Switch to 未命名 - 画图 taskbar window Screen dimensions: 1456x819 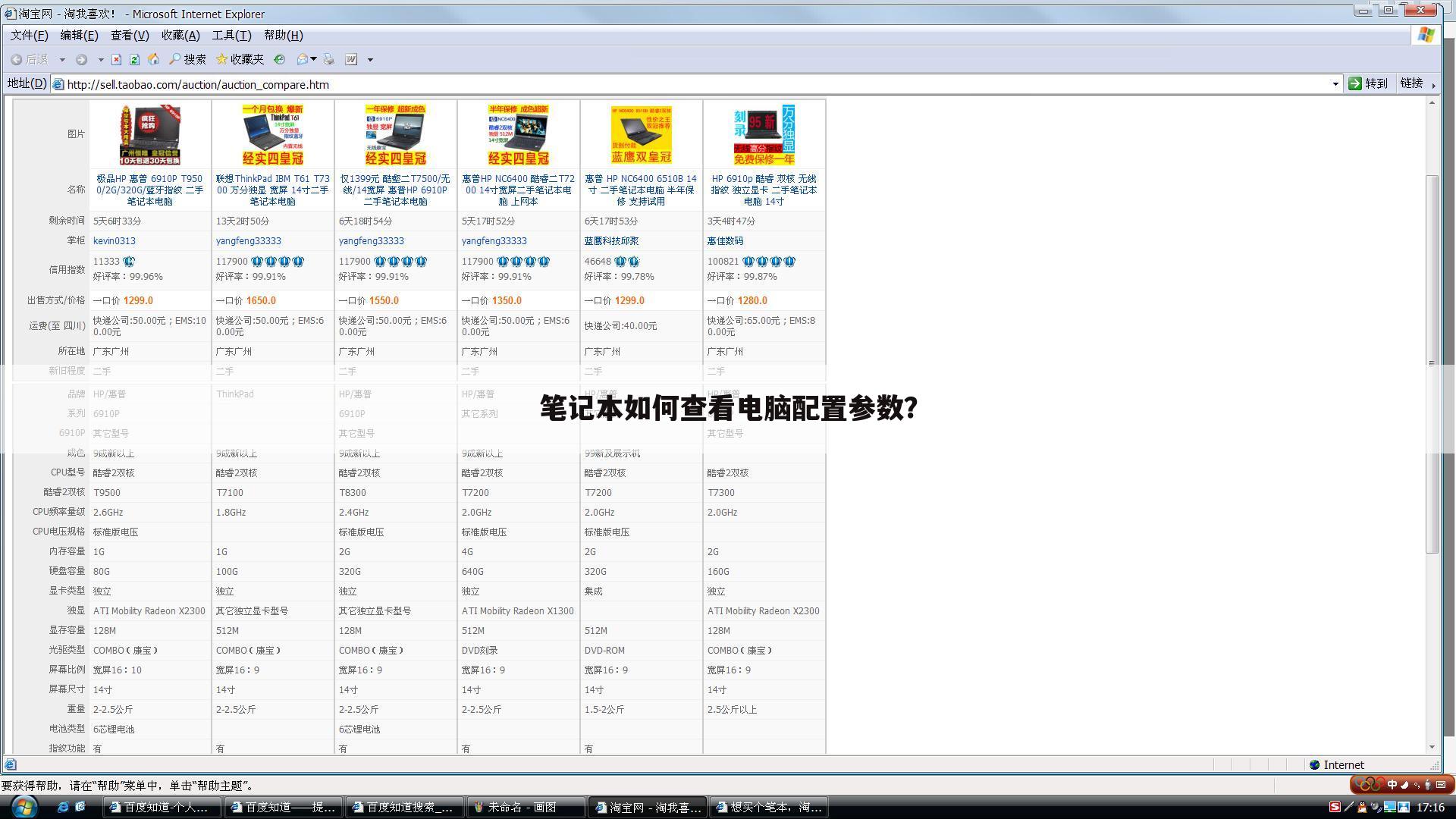click(526, 807)
